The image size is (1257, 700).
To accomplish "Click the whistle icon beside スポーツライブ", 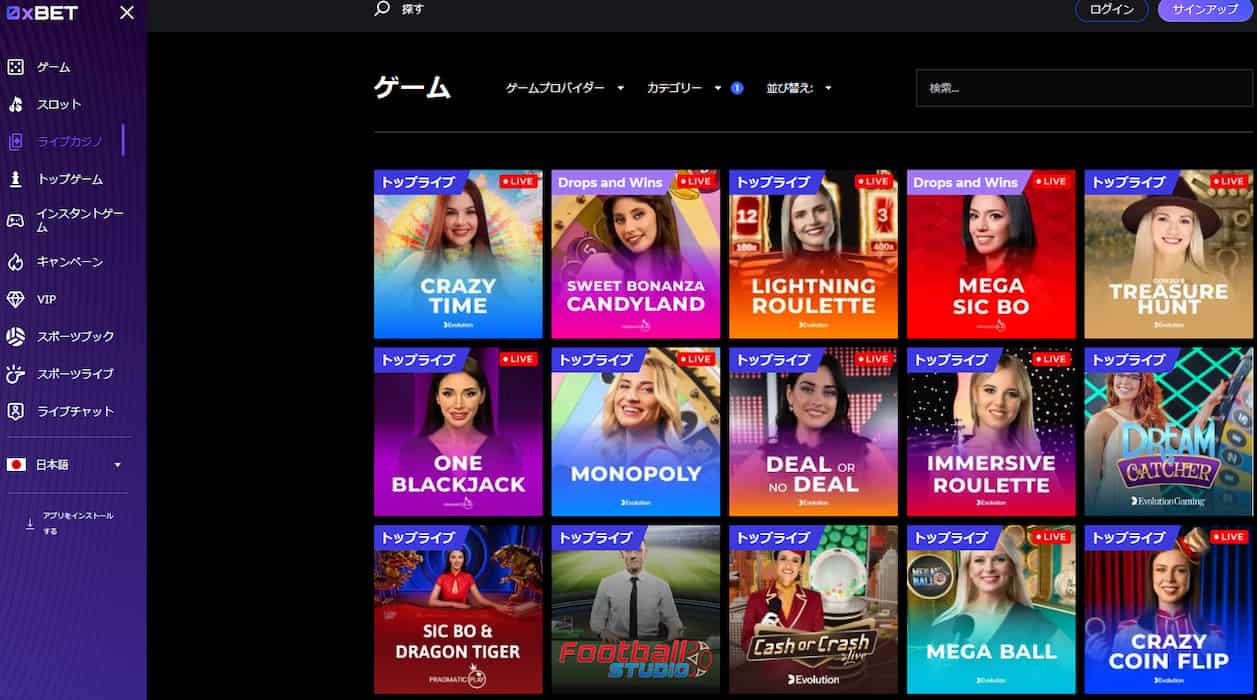I will 15,374.
